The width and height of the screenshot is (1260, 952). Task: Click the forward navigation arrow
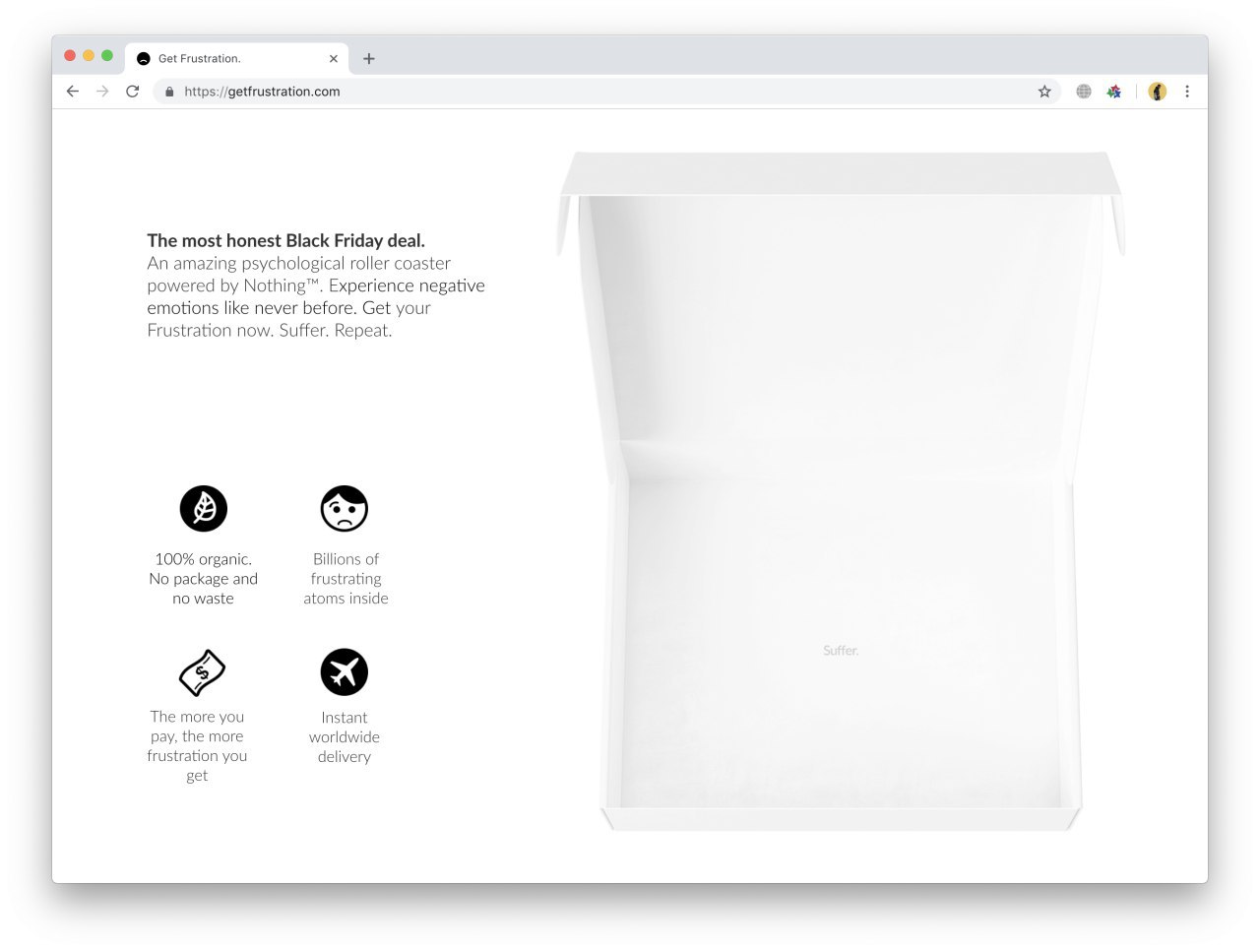102,92
